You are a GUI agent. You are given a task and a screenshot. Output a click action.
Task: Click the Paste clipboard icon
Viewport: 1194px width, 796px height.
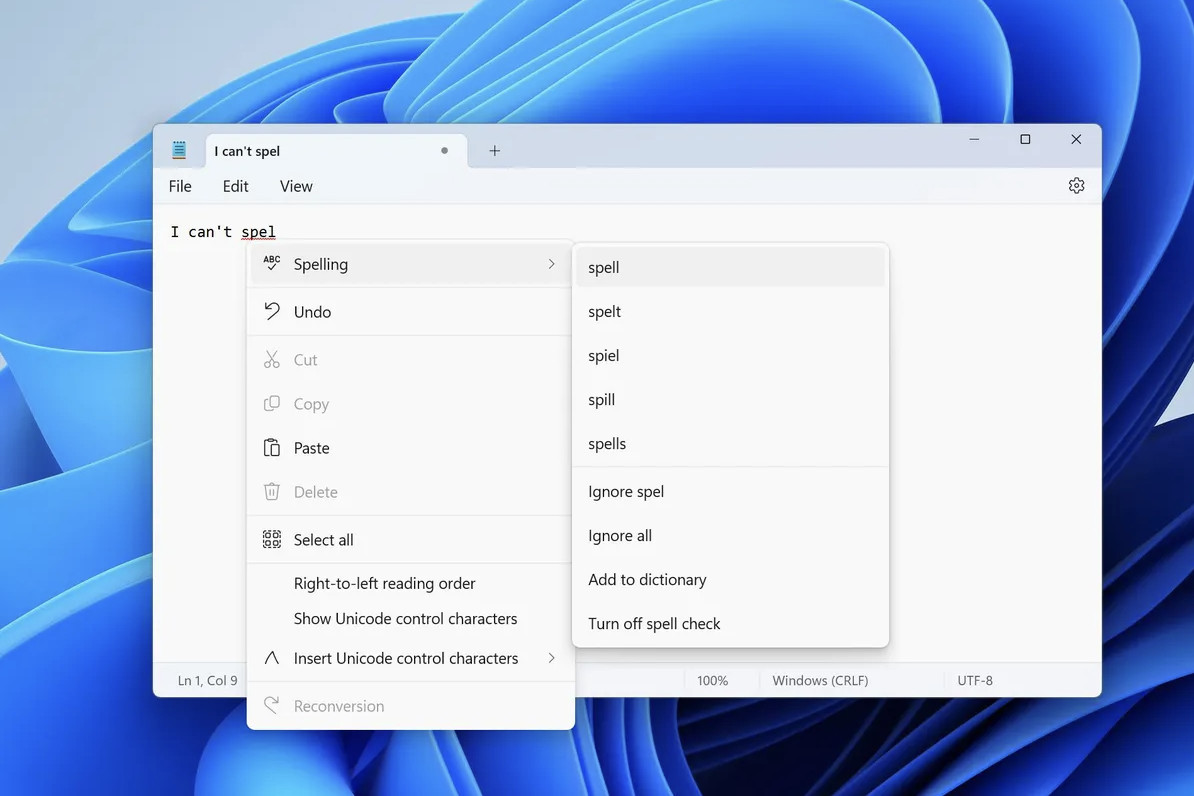pyautogui.click(x=272, y=448)
